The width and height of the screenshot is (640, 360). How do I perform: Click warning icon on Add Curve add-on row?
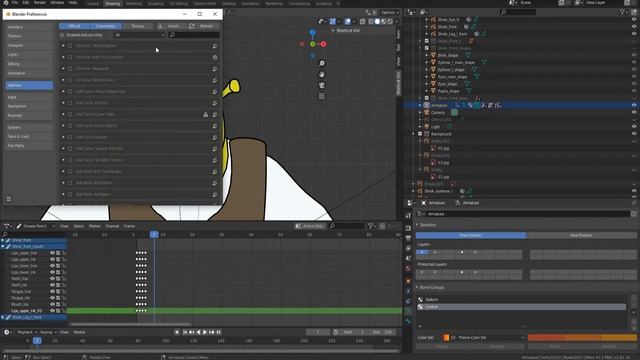tap(206, 115)
